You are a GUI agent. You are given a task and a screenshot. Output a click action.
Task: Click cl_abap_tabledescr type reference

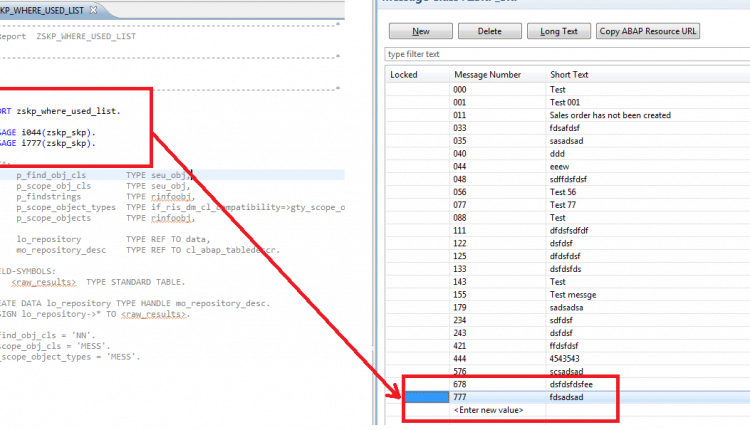pyautogui.click(x=232, y=250)
